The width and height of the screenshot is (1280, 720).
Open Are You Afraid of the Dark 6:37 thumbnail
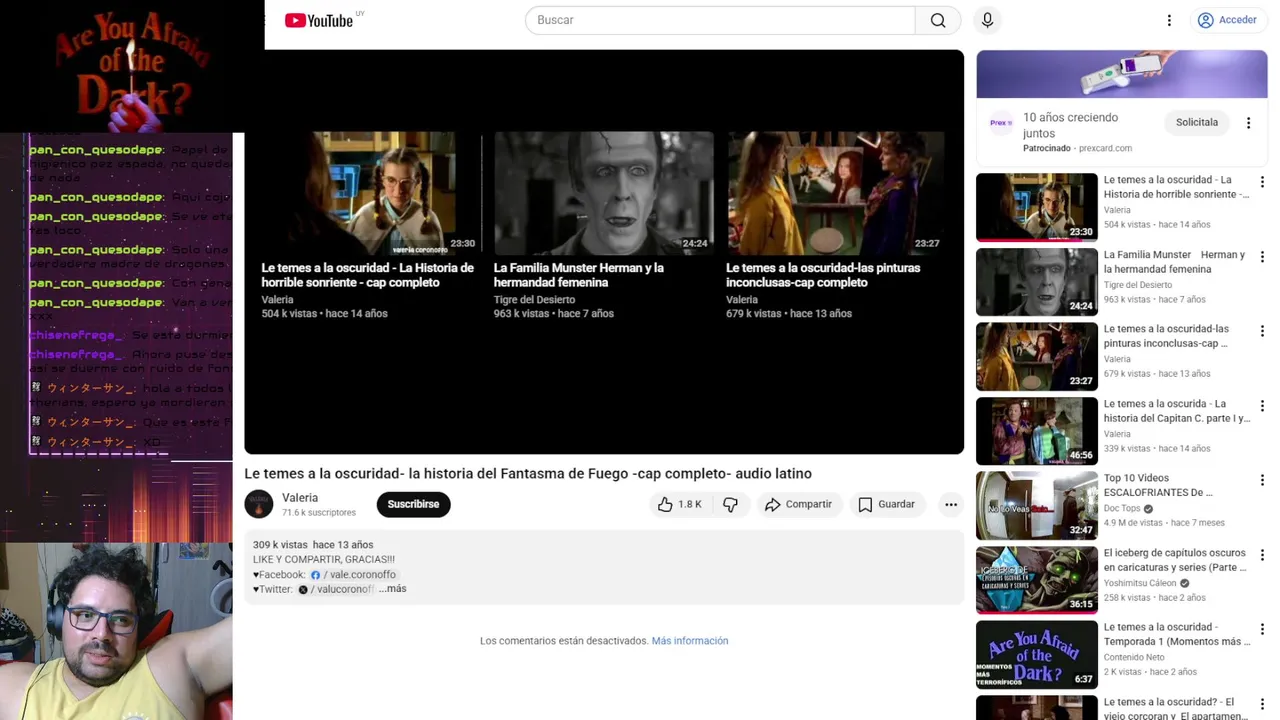(1037, 654)
